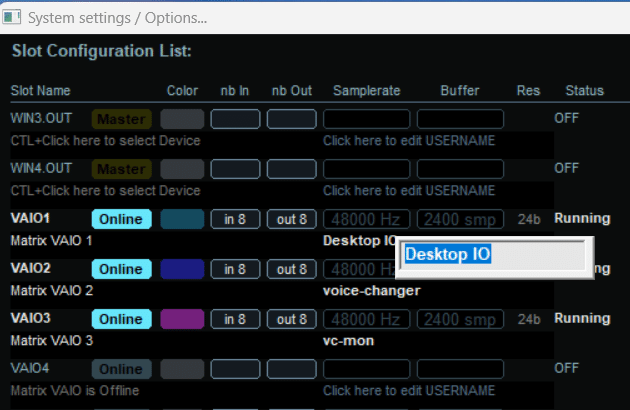Click the Running status of VAIO1
630x410 pixels.
(x=582, y=218)
